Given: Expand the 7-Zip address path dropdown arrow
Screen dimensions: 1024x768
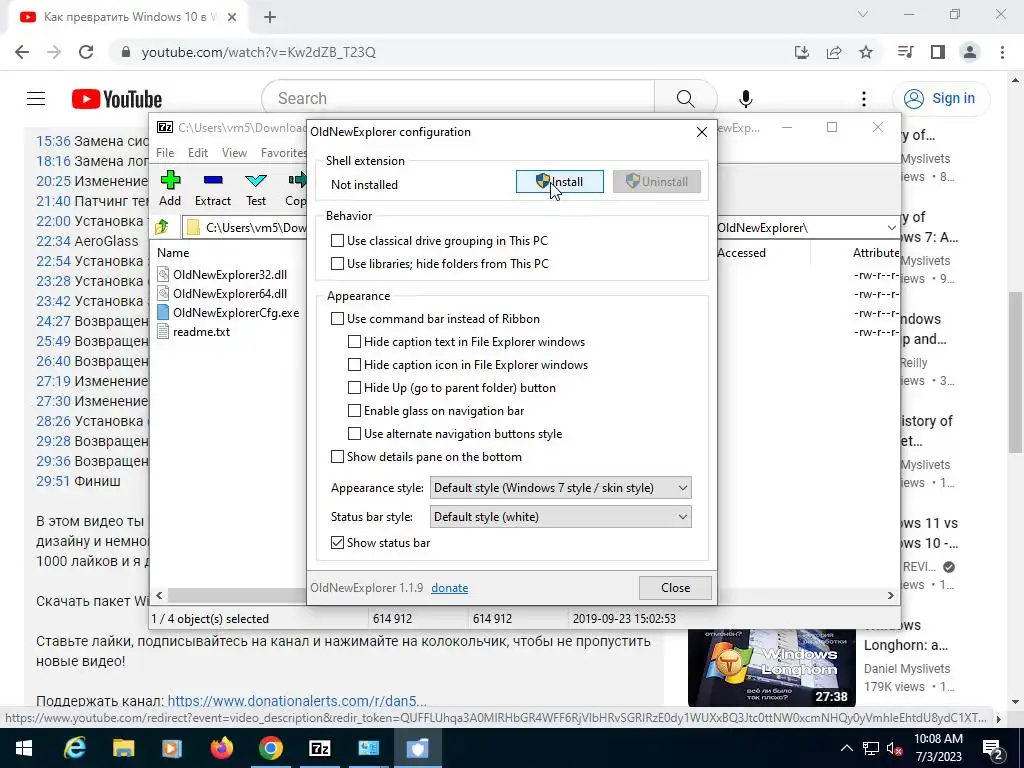Looking at the screenshot, I should pos(891,228).
